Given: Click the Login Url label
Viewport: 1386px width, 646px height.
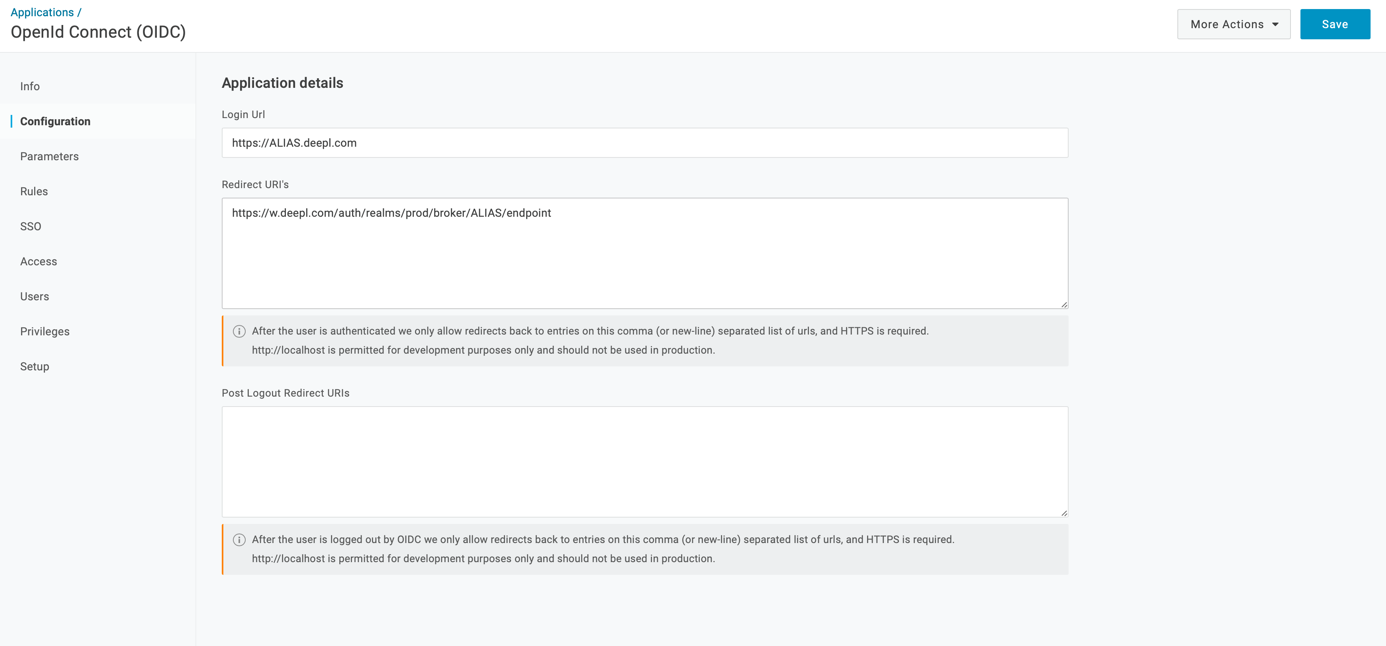Looking at the screenshot, I should (x=243, y=115).
